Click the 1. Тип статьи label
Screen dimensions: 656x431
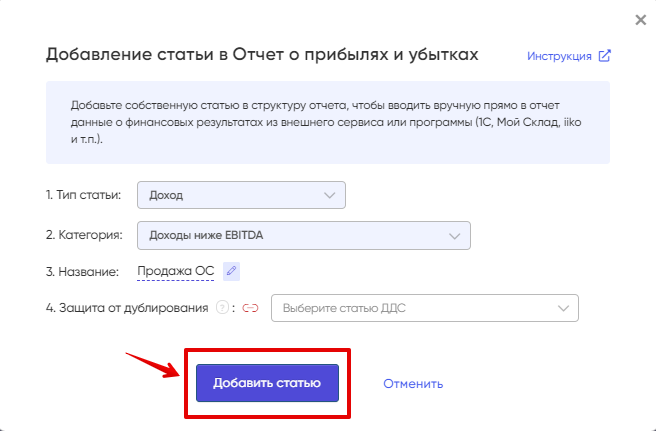(x=83, y=195)
